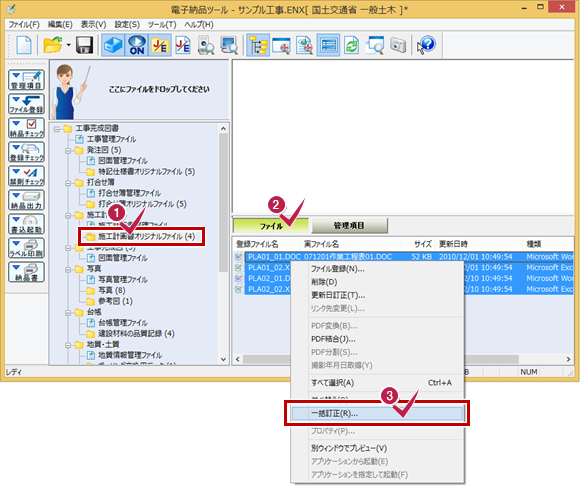580x488 pixels.
Task: Toggle checkbox beside PLA02_02 file row
Action: pyautogui.click(x=239, y=289)
